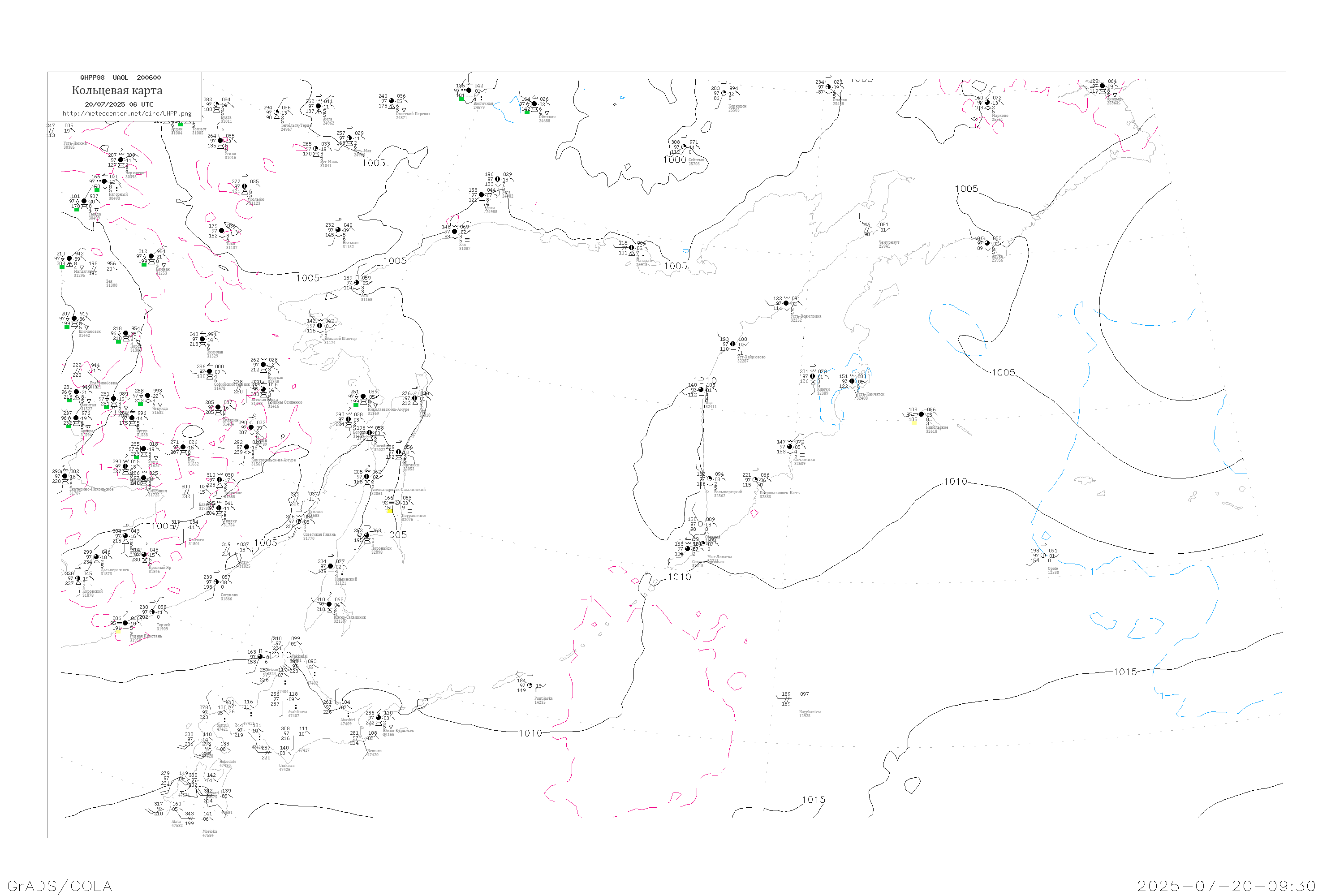Screen dimensions: 1344x896
Task: Click the GrADS/COLA footer text
Action: pos(60,886)
